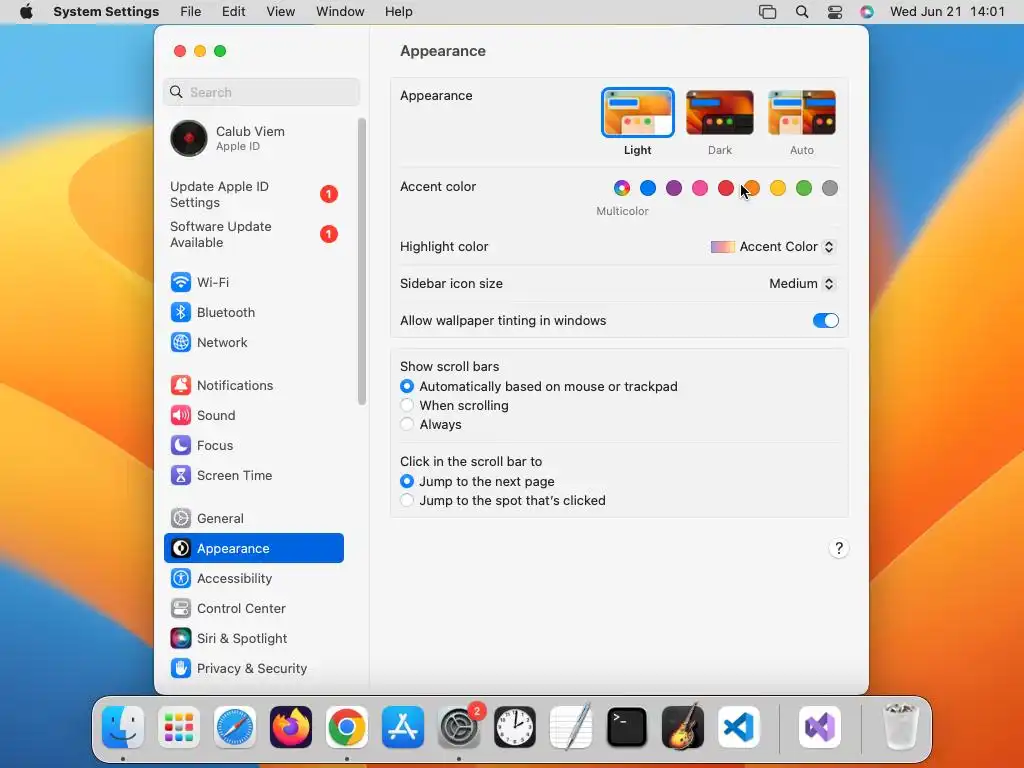The image size is (1024, 768).
Task: Open the Window menu
Action: tap(340, 12)
